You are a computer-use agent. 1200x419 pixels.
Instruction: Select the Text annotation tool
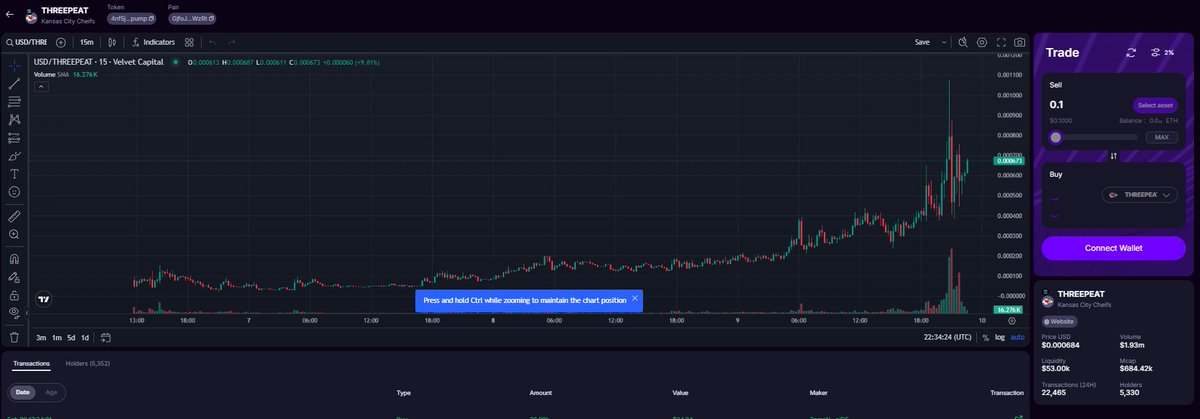tap(14, 174)
